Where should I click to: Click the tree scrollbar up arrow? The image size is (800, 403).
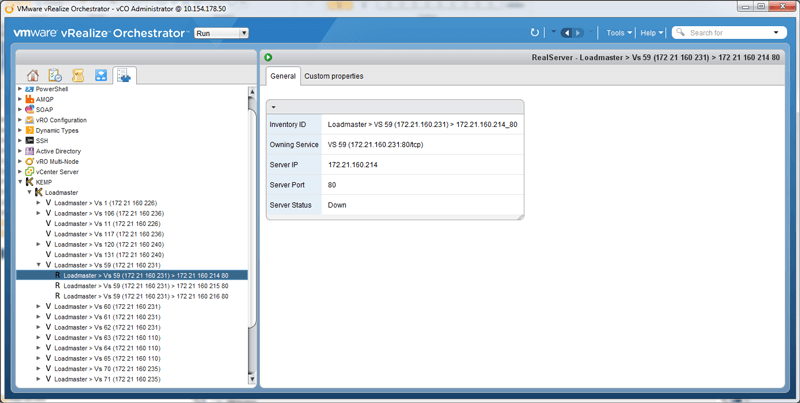click(252, 91)
